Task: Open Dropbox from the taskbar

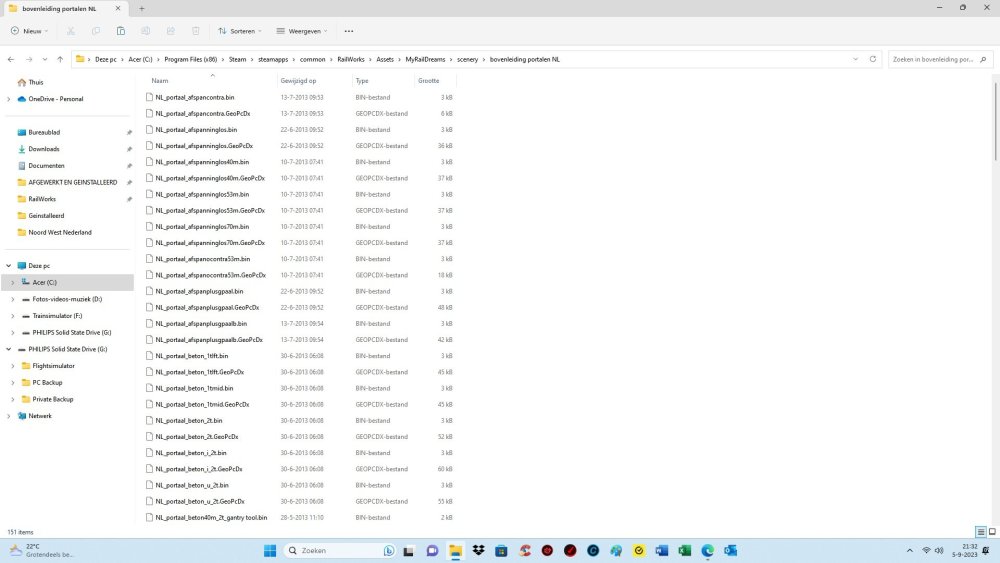Action: (x=479, y=551)
